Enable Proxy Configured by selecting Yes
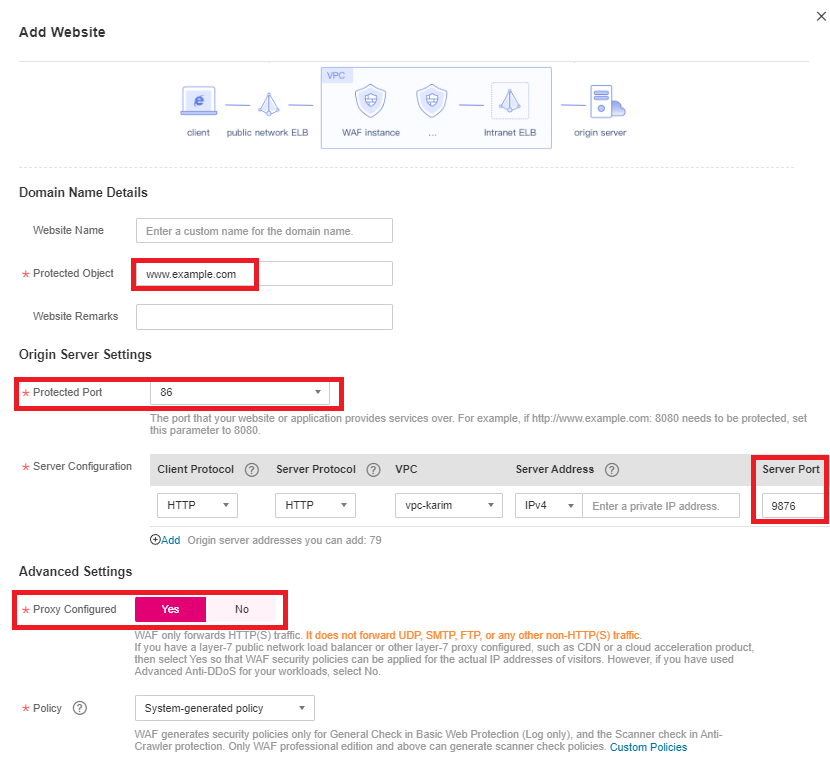The height and width of the screenshot is (762, 830). pos(170,609)
